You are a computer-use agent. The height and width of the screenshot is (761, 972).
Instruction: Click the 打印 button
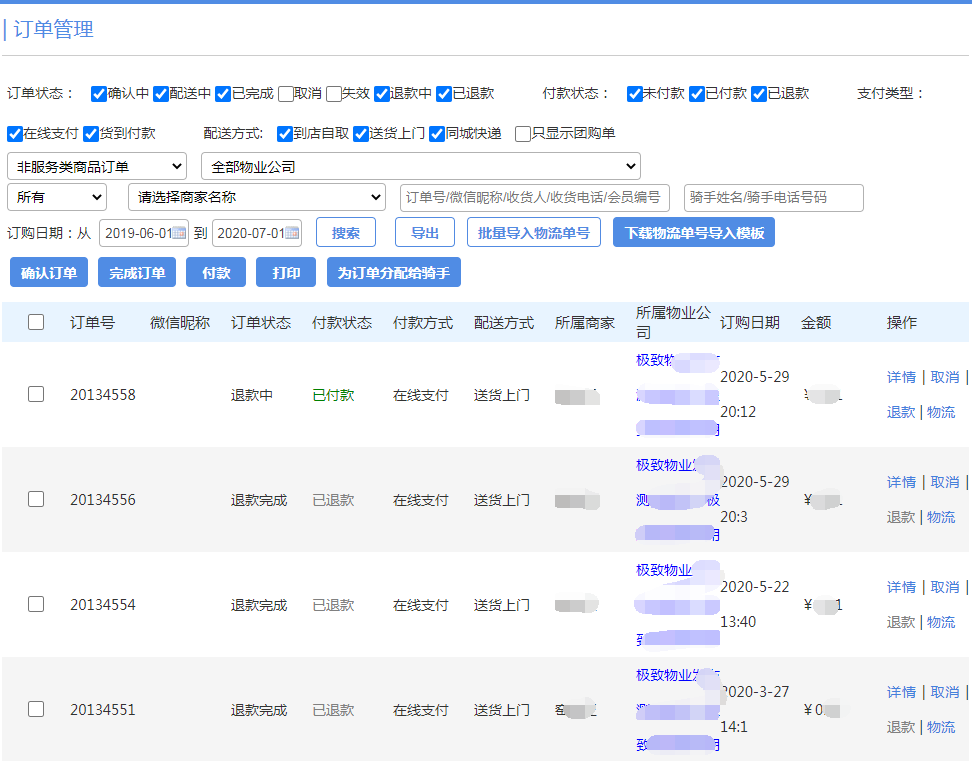[x=286, y=272]
